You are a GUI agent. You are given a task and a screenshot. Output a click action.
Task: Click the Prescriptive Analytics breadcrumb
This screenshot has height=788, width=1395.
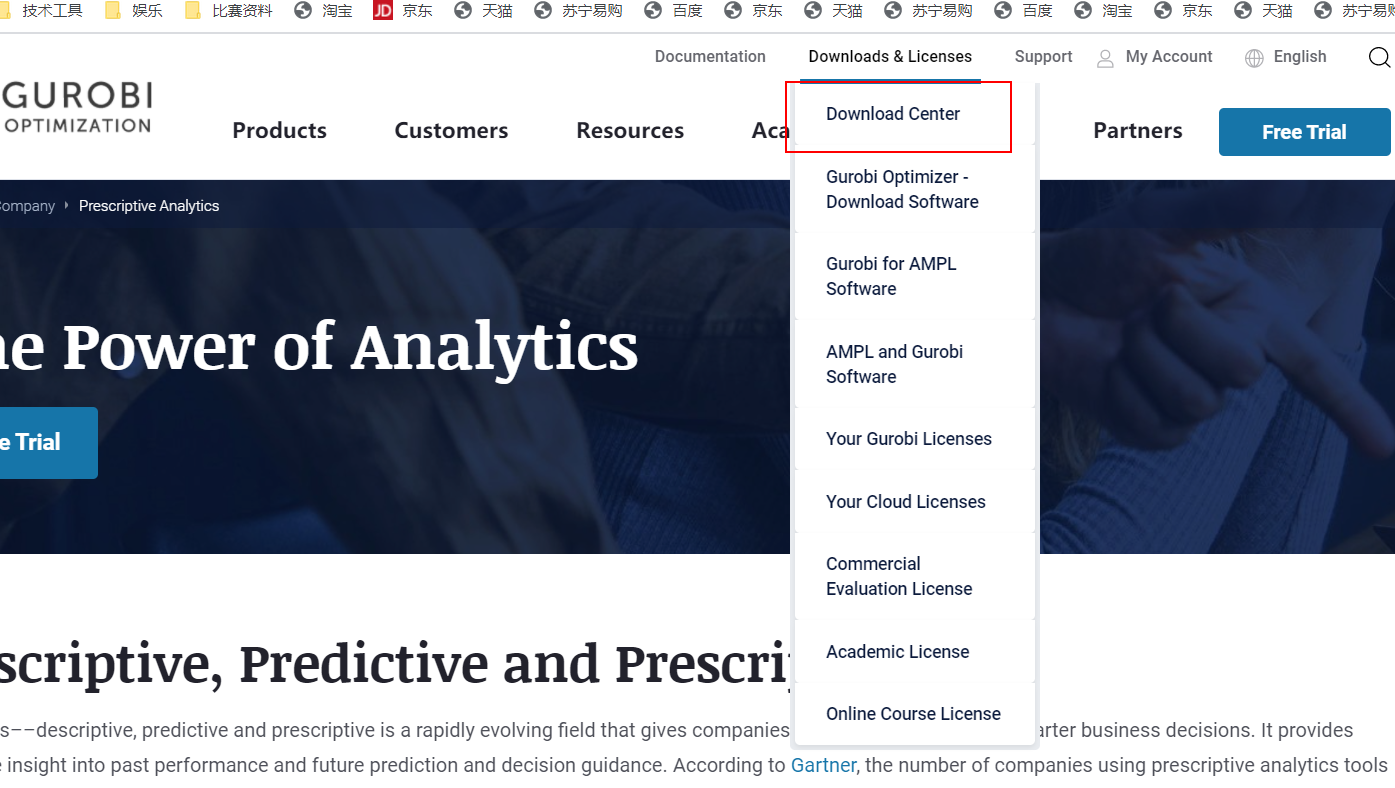tap(149, 206)
